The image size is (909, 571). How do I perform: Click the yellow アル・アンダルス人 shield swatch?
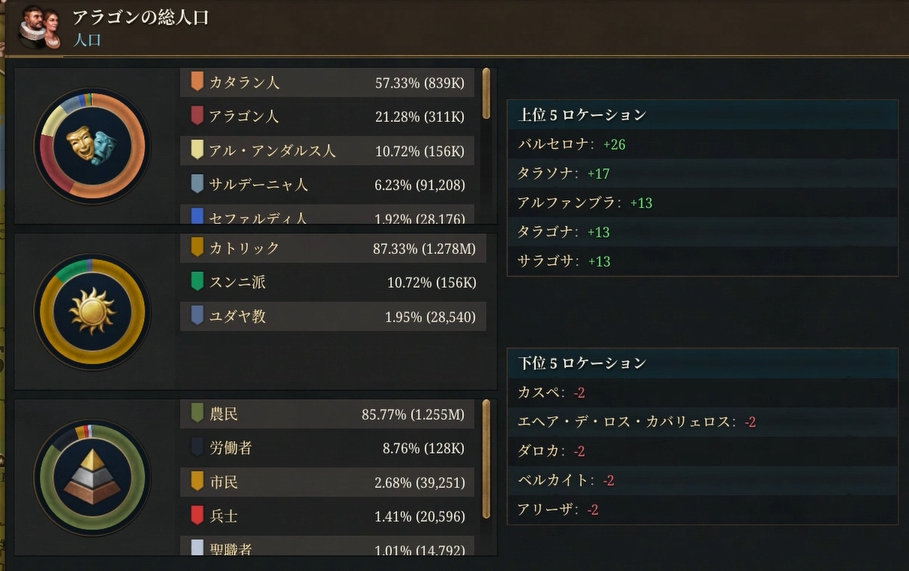pyautogui.click(x=197, y=151)
